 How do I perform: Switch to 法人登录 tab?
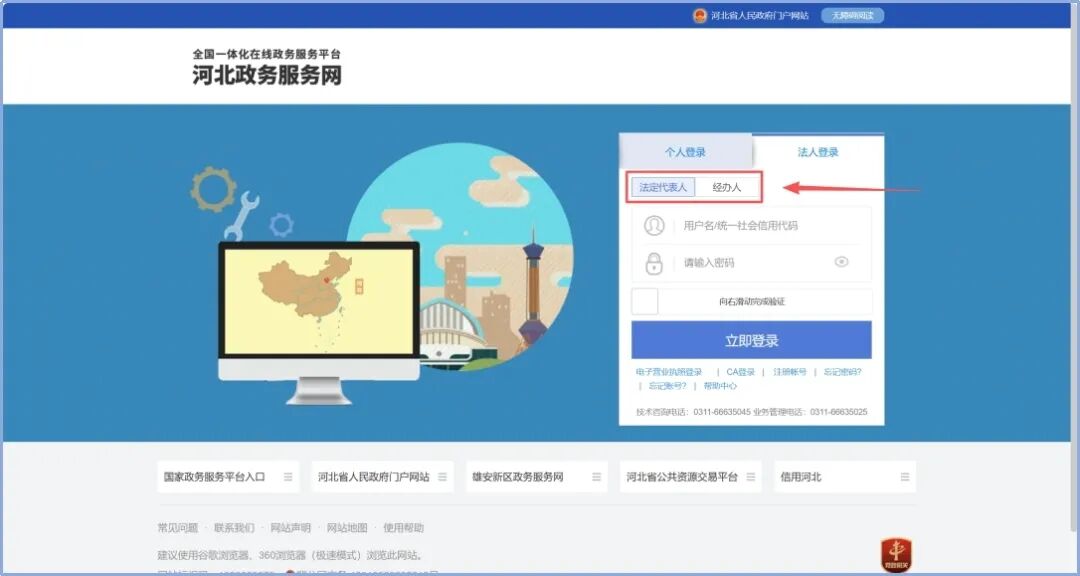coord(818,152)
